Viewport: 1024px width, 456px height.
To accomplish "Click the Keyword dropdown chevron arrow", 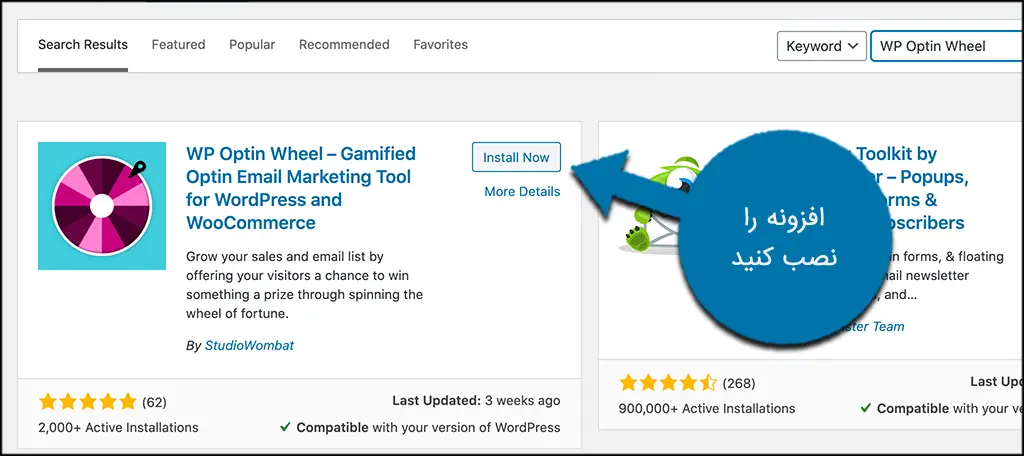I will [852, 46].
